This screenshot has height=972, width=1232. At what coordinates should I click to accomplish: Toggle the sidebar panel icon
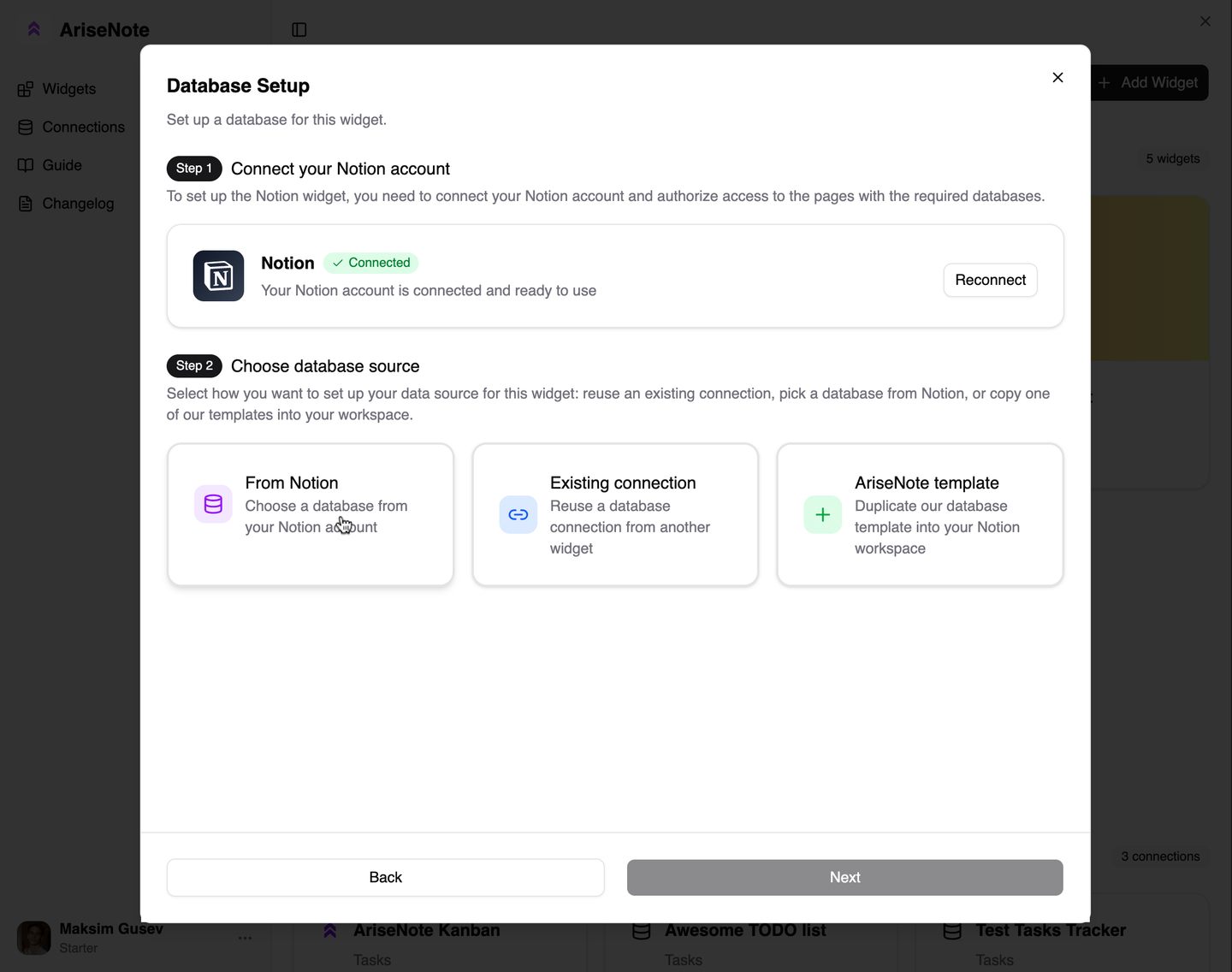(299, 30)
